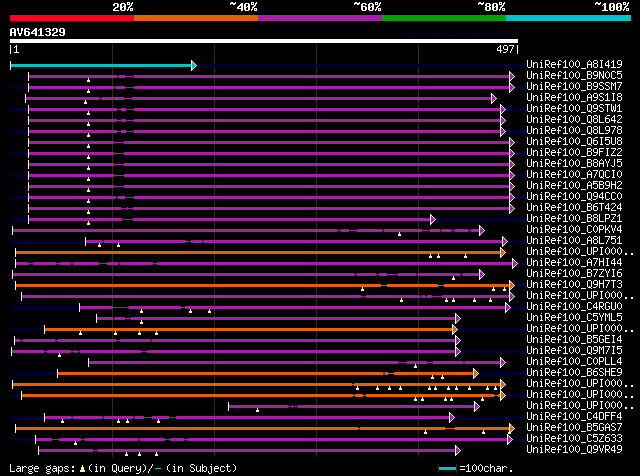This screenshot has width=640, height=476.
Task: Open hit UniRef100_C4DFF4
Action: tap(574, 417)
